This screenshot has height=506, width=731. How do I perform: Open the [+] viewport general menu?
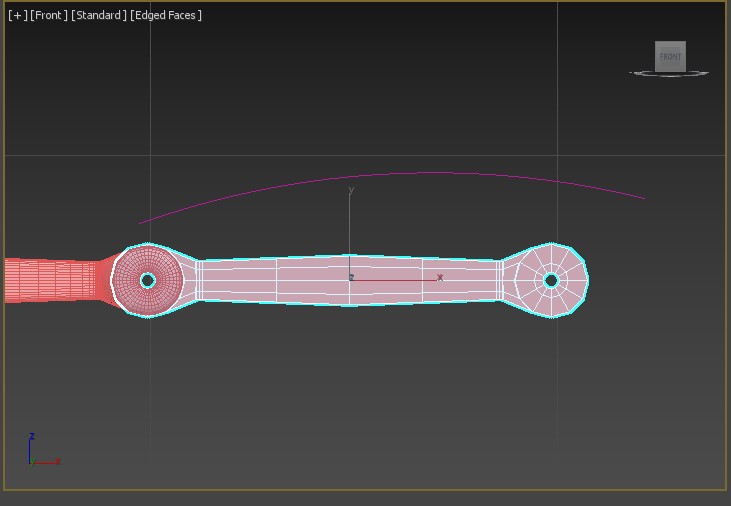pos(17,15)
